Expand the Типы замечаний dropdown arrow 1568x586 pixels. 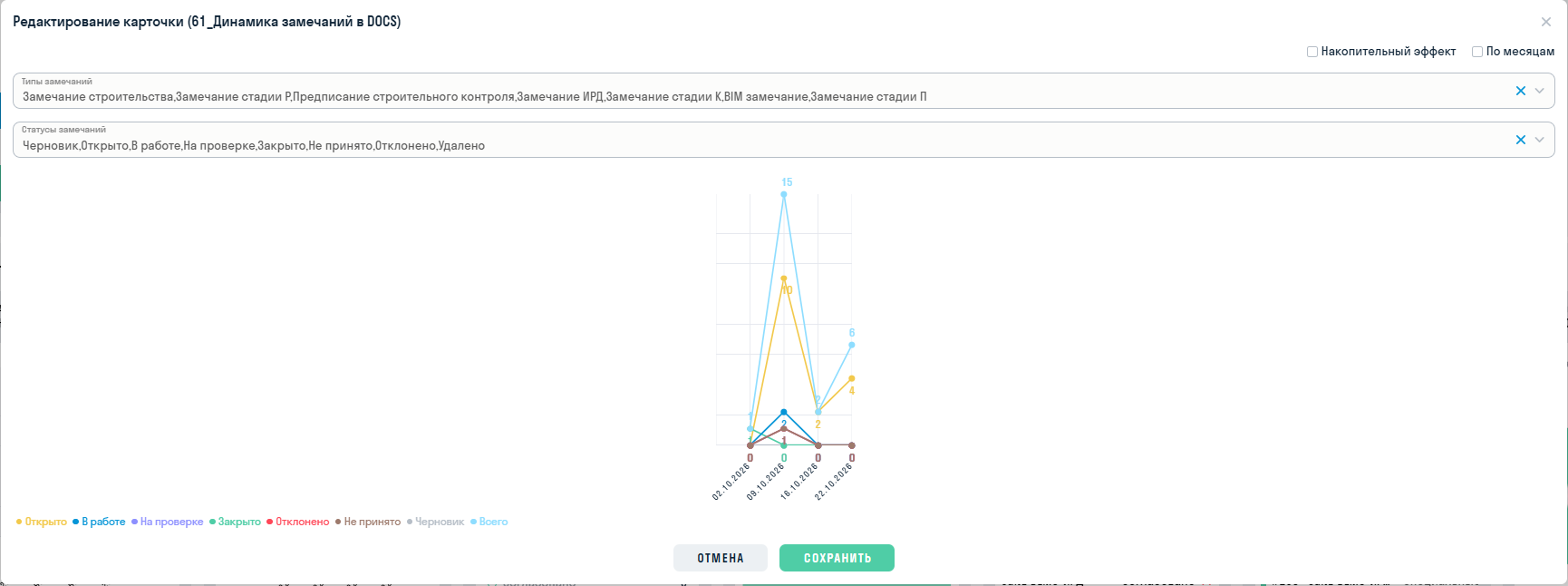click(x=1539, y=91)
